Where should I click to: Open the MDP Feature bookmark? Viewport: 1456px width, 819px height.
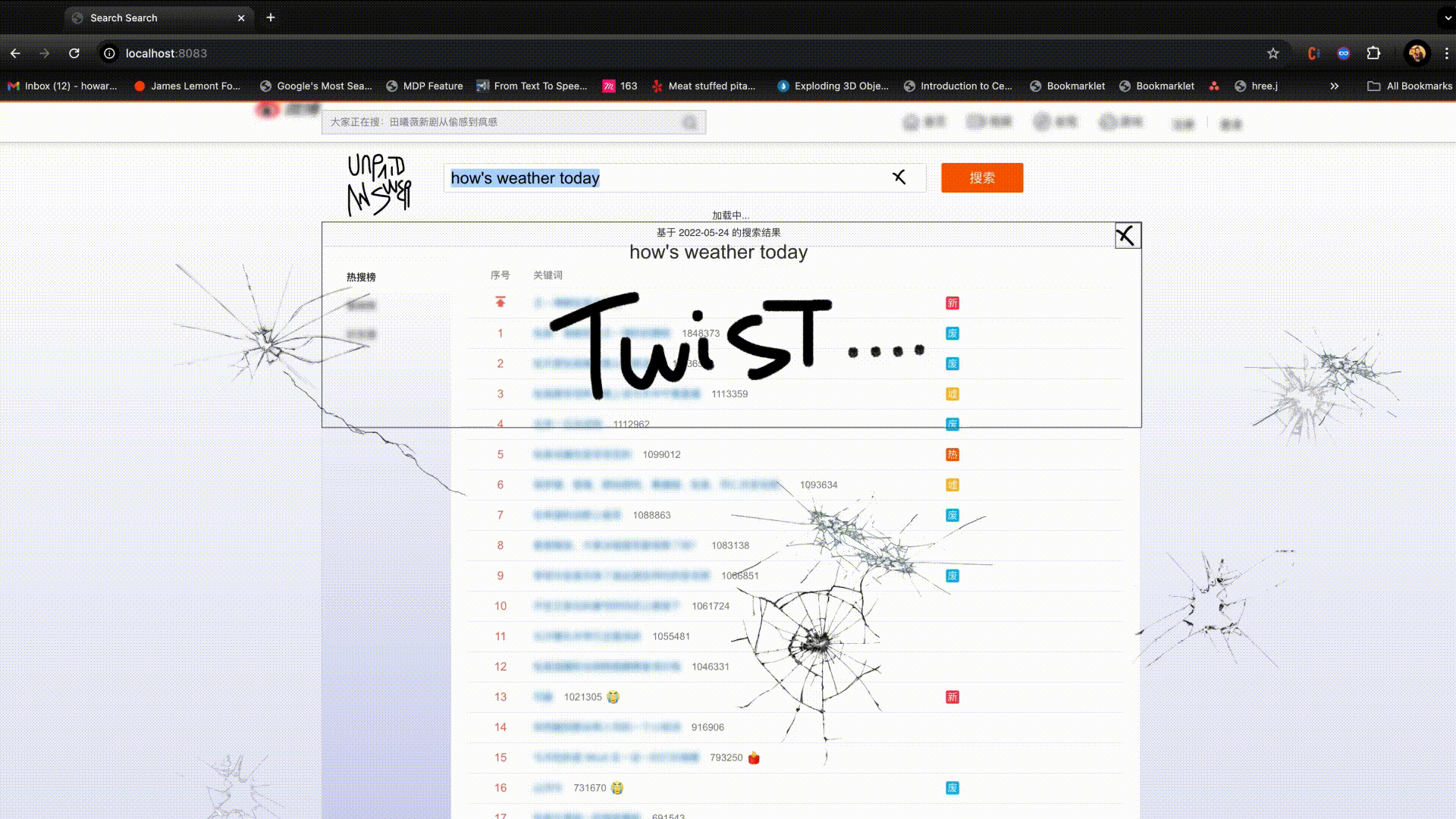coord(425,86)
